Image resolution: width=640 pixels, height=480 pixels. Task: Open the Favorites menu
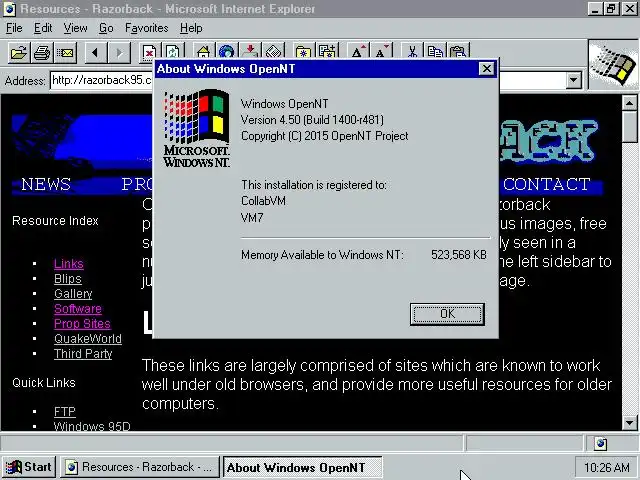coord(147,28)
